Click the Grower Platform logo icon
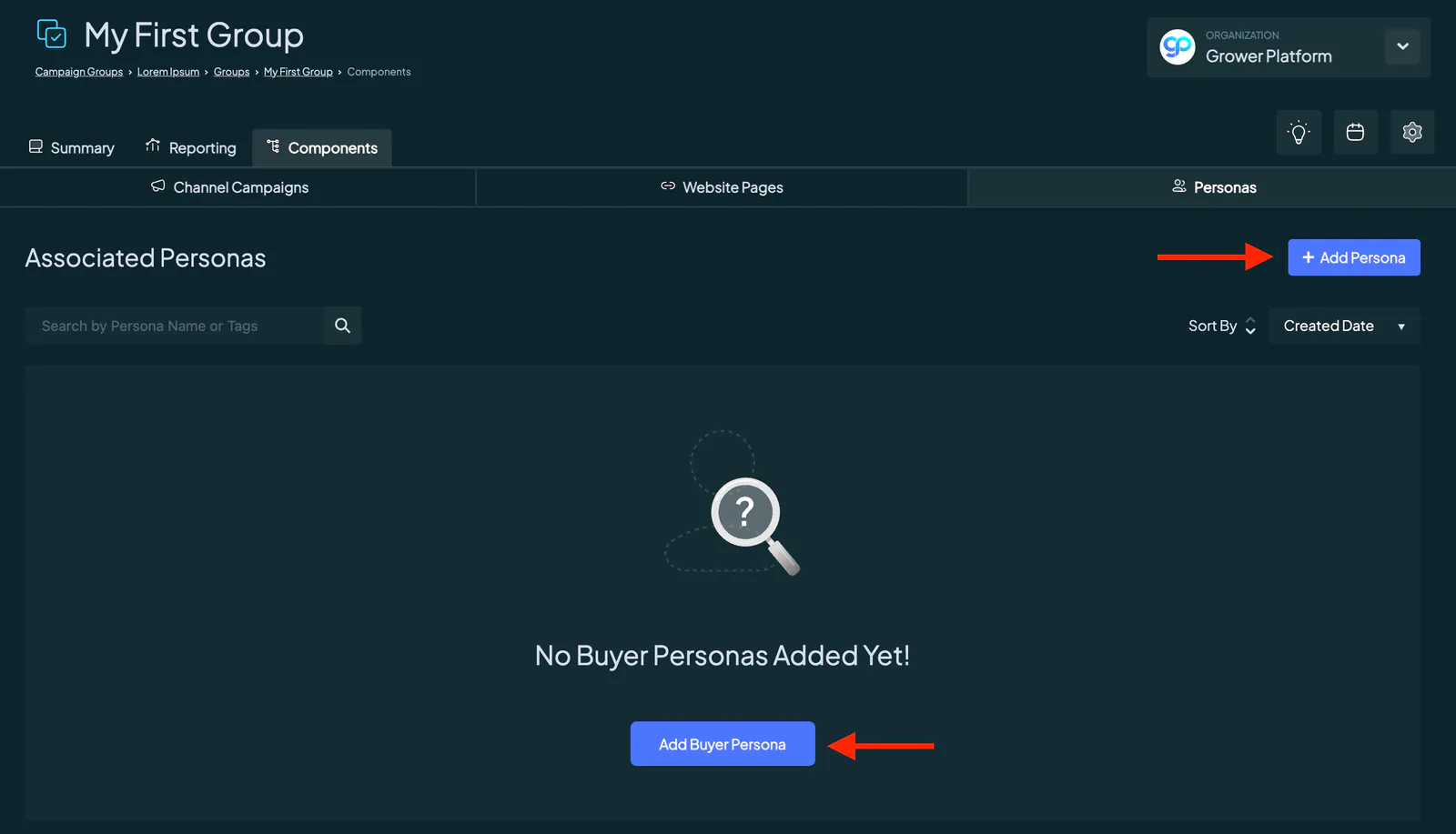 tap(1178, 46)
